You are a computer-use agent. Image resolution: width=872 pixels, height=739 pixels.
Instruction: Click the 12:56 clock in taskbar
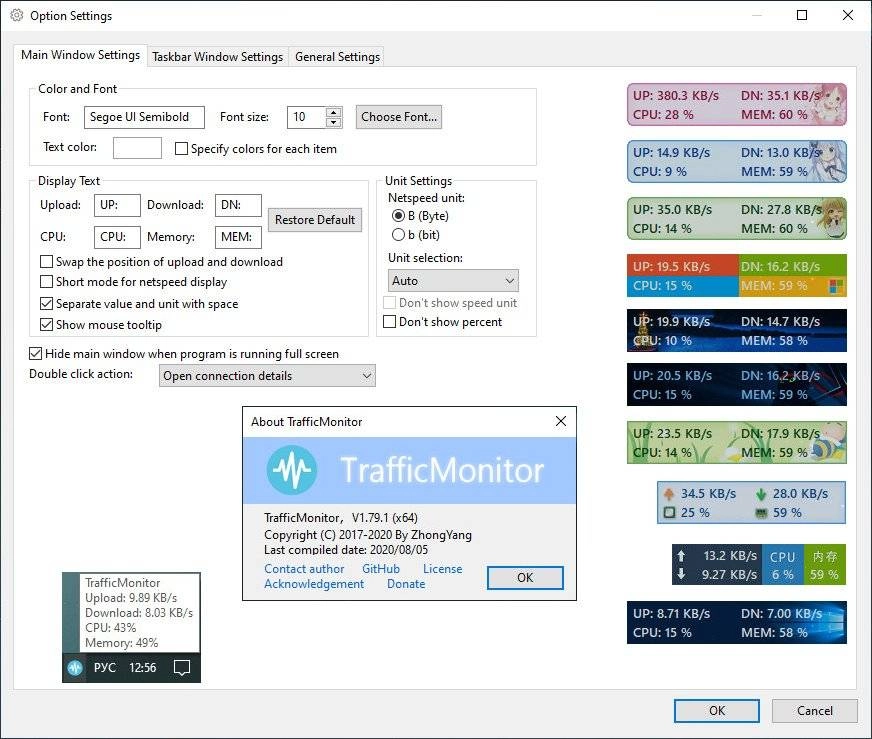[x=142, y=667]
